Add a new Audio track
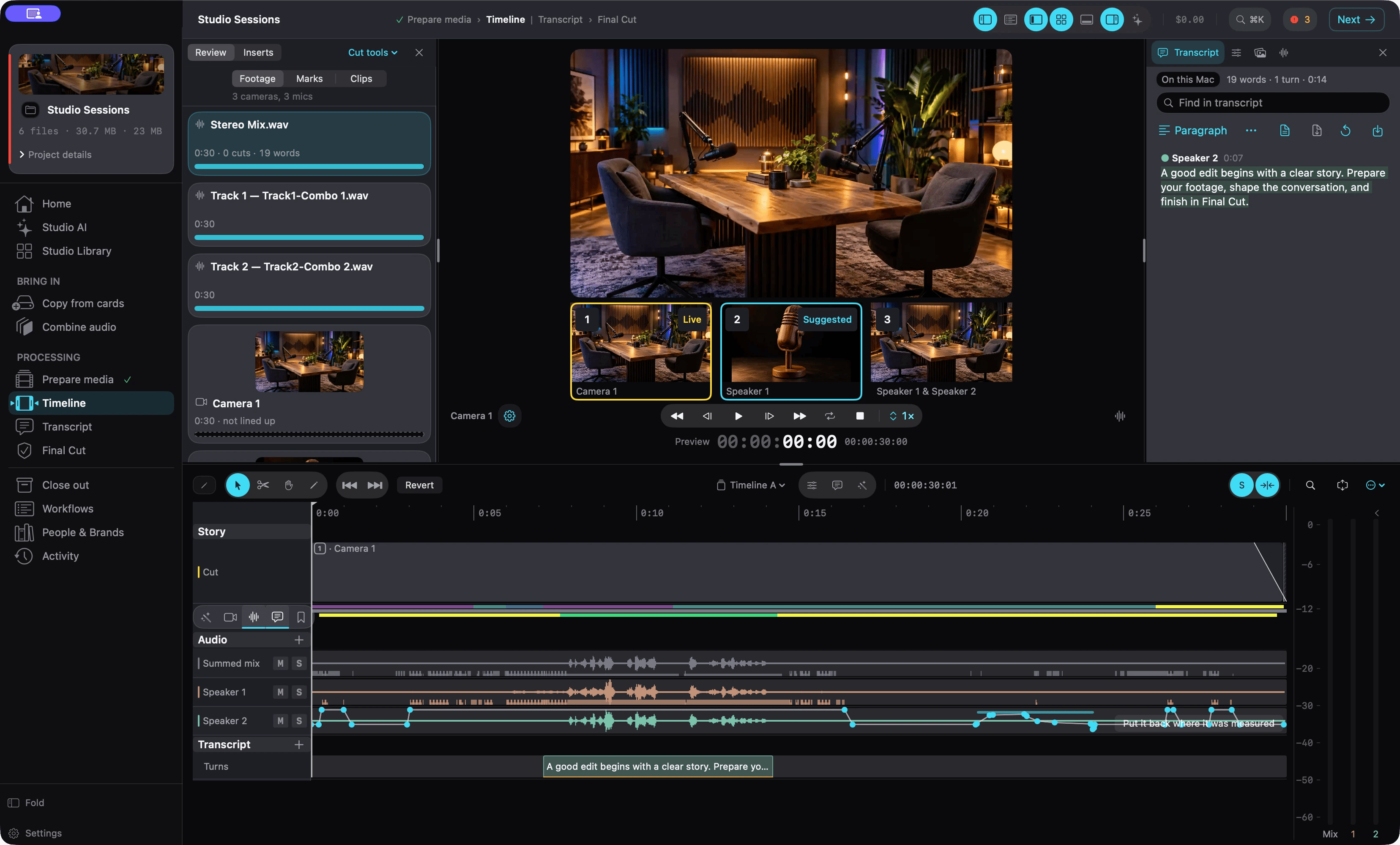 coord(299,640)
